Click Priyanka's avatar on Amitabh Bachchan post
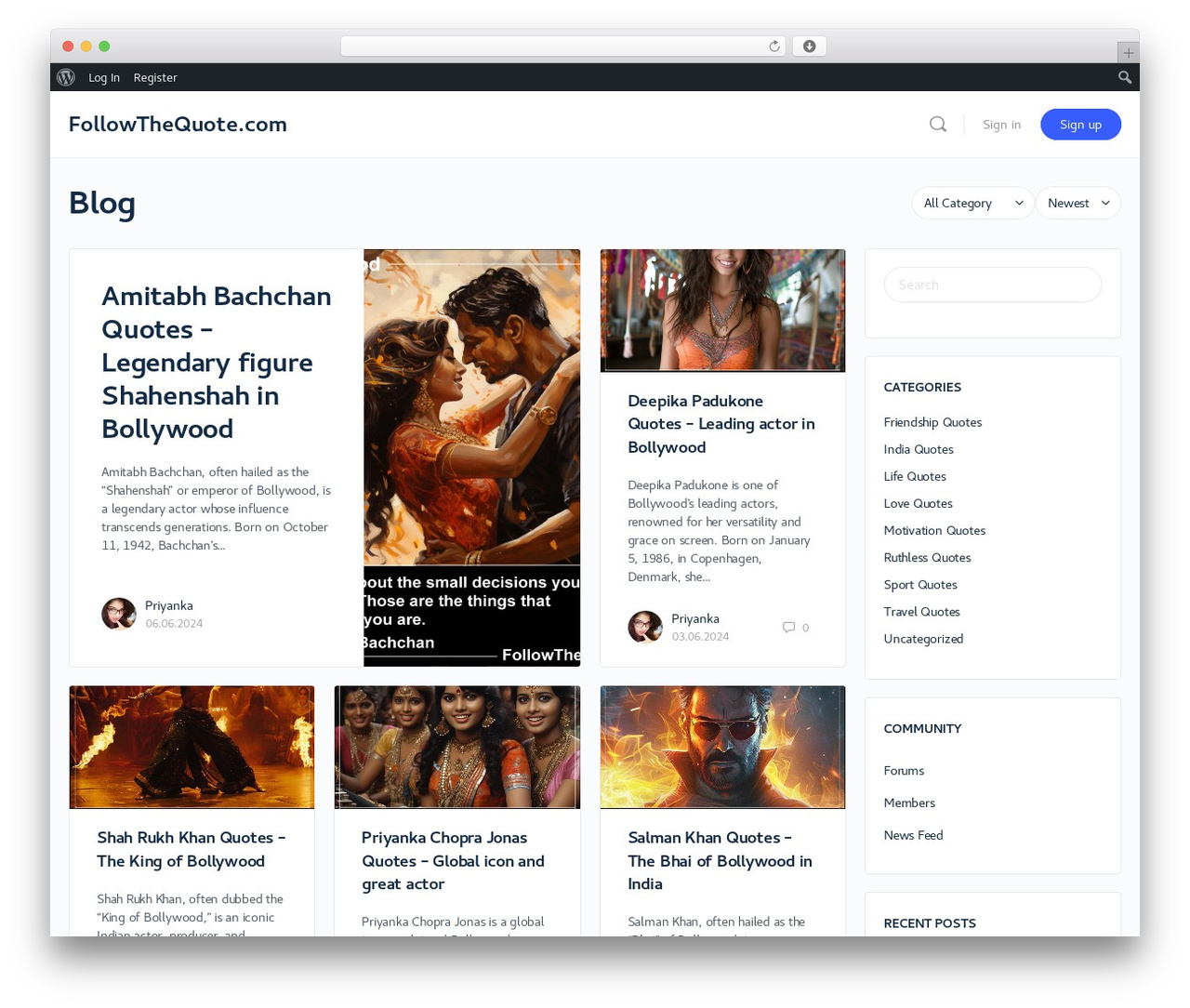 pyautogui.click(x=118, y=614)
